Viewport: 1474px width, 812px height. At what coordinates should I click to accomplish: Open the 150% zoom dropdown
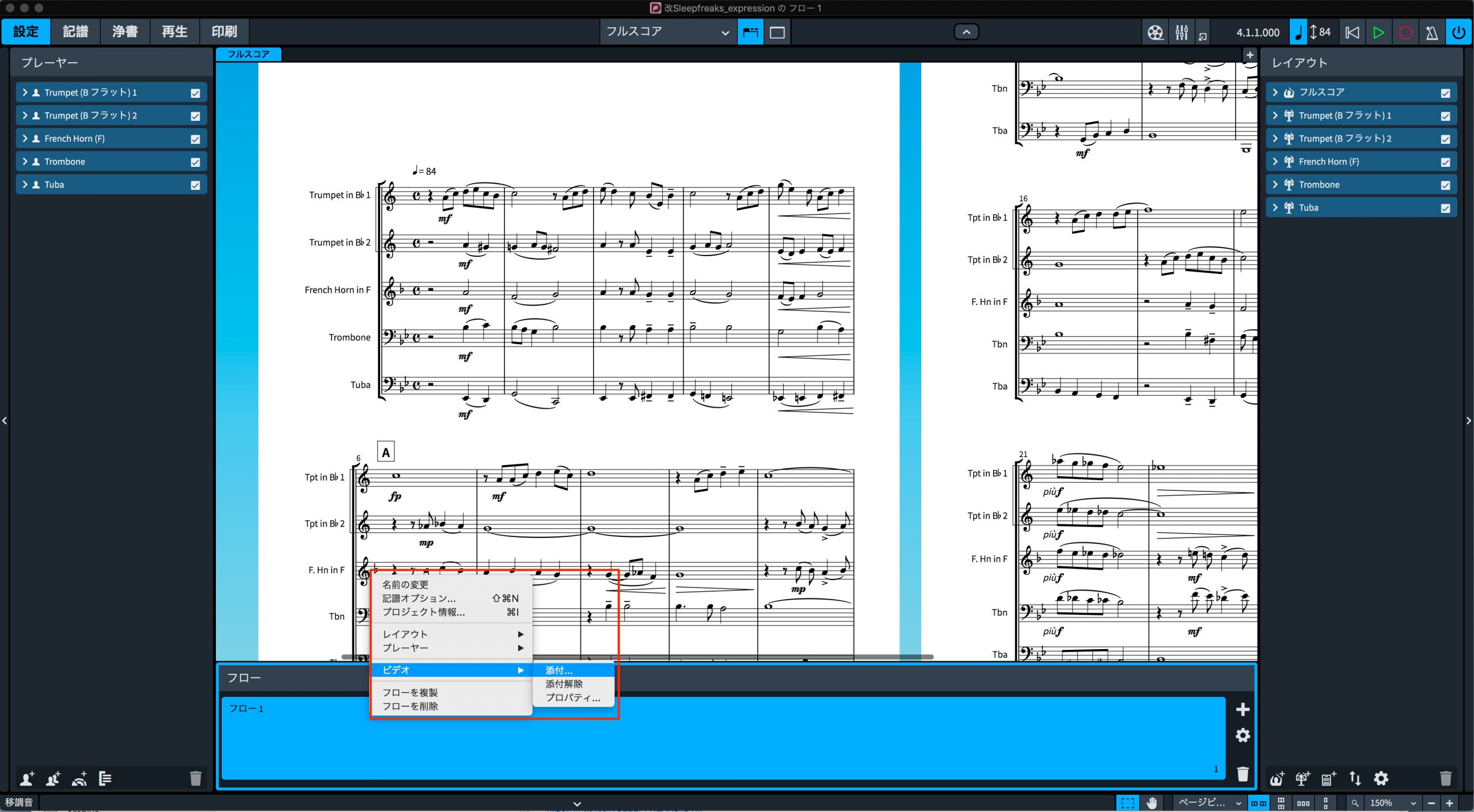(1392, 803)
